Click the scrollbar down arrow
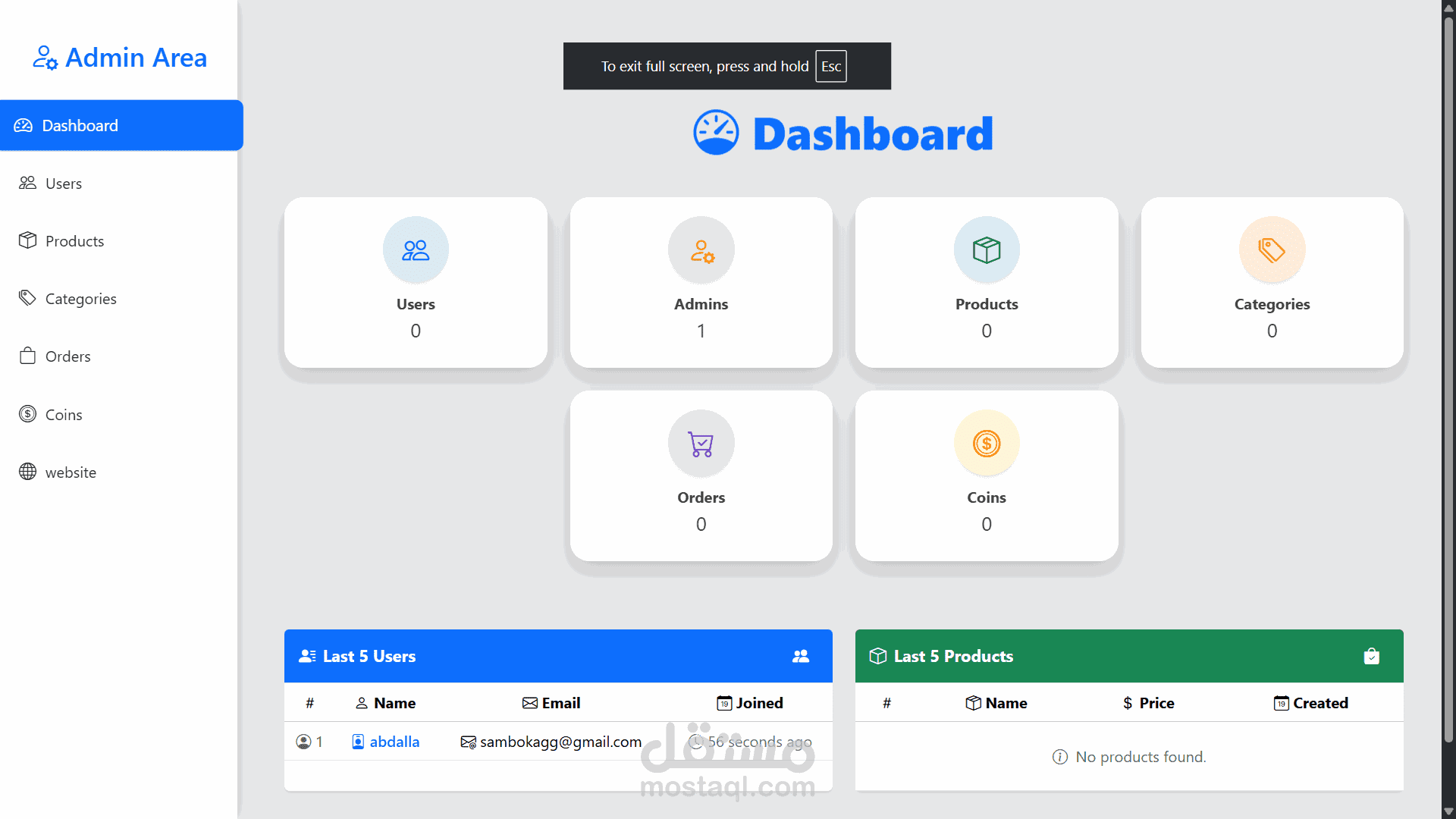Image resolution: width=1456 pixels, height=819 pixels. point(1448,811)
